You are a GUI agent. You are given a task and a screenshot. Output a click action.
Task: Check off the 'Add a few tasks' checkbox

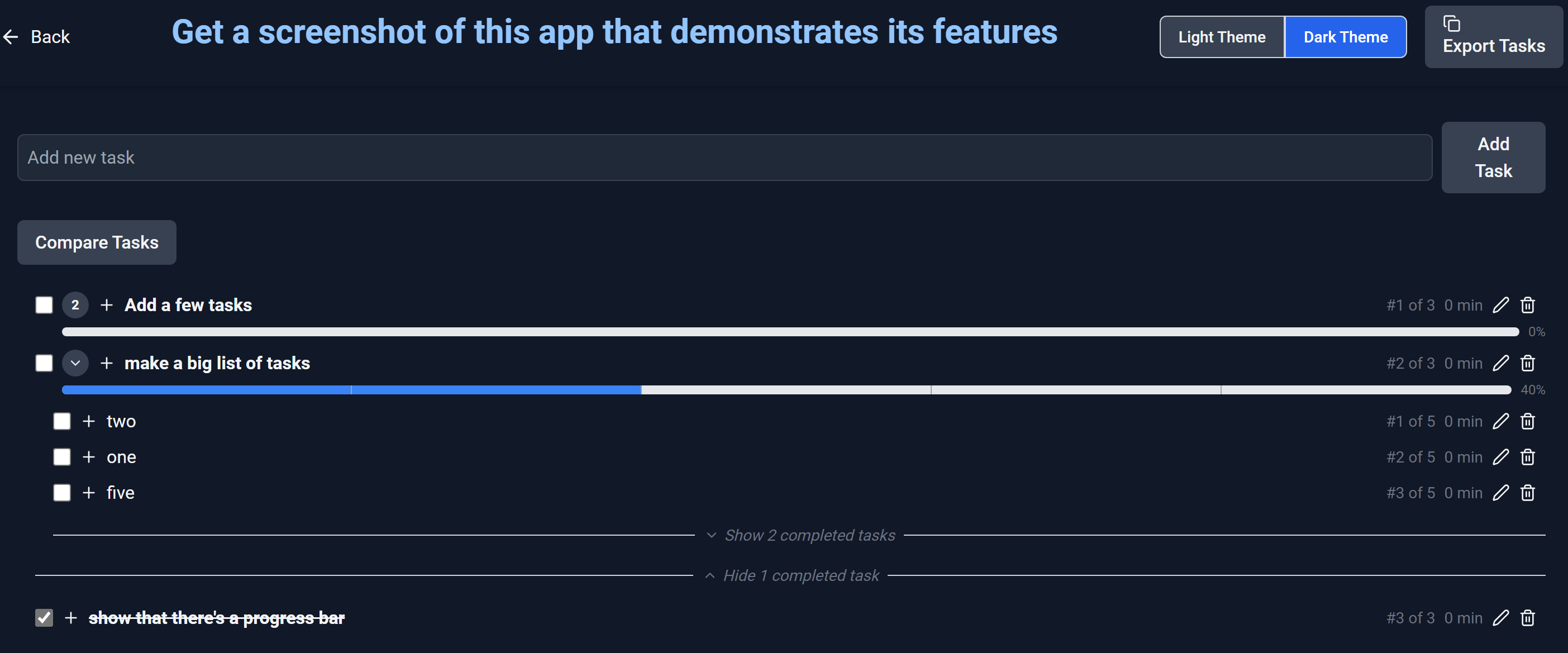click(44, 305)
